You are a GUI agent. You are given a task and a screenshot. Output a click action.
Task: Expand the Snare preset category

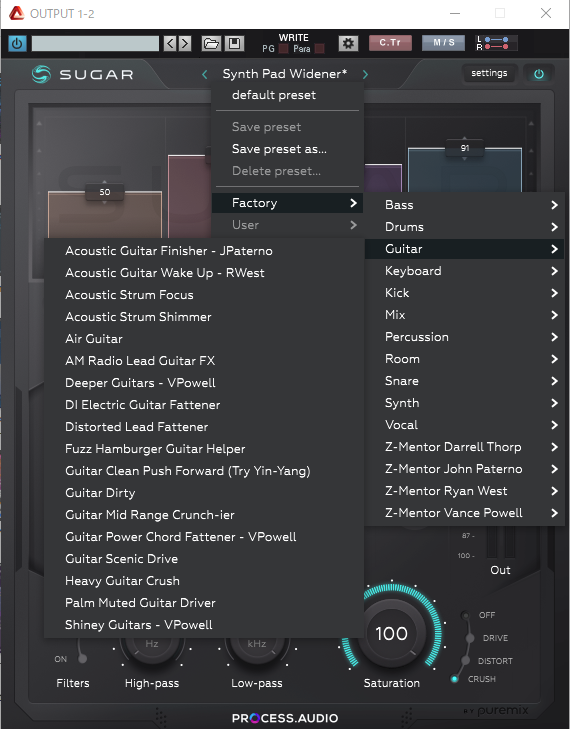pos(465,381)
